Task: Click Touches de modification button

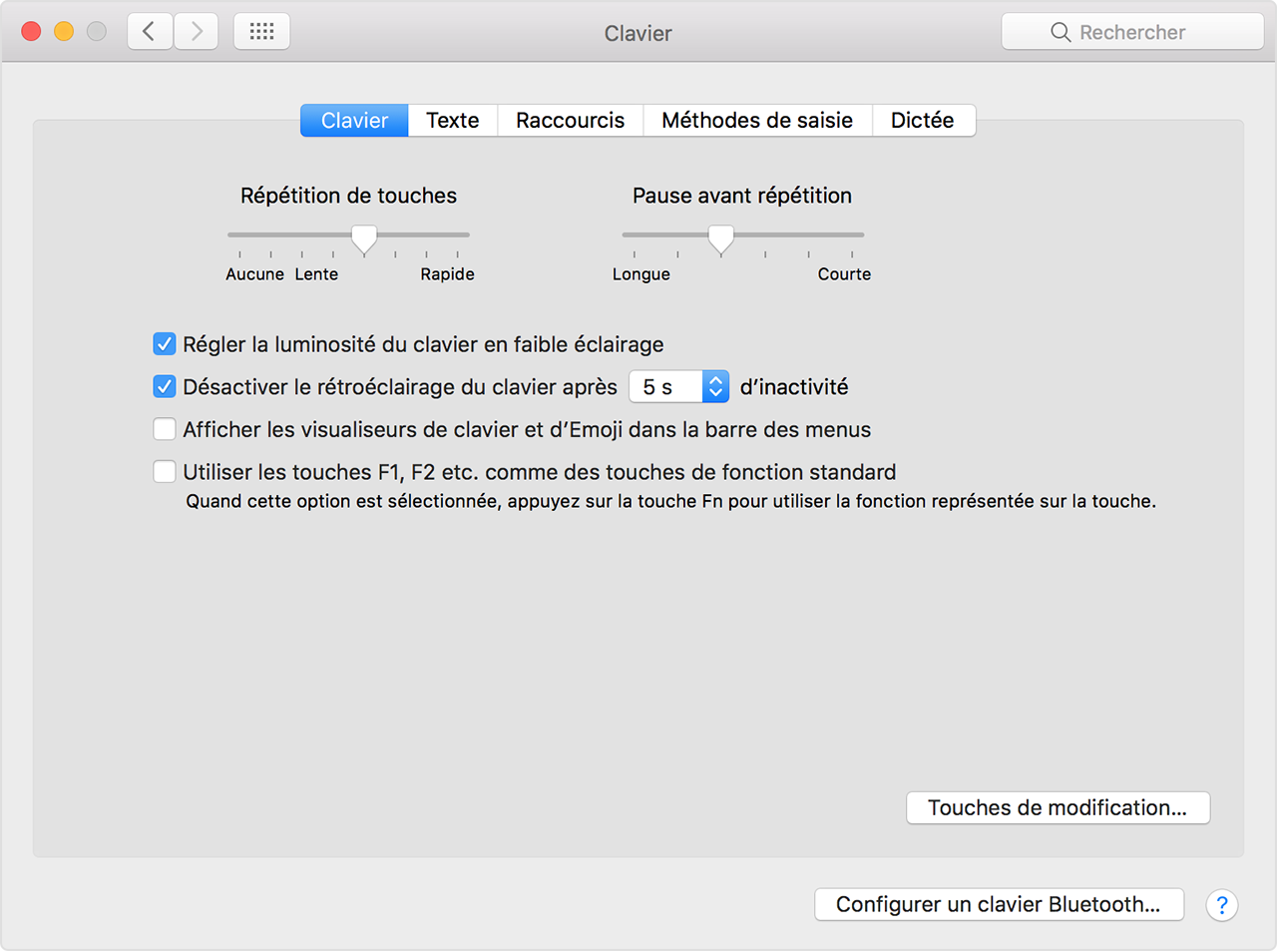Action: pyautogui.click(x=1058, y=808)
